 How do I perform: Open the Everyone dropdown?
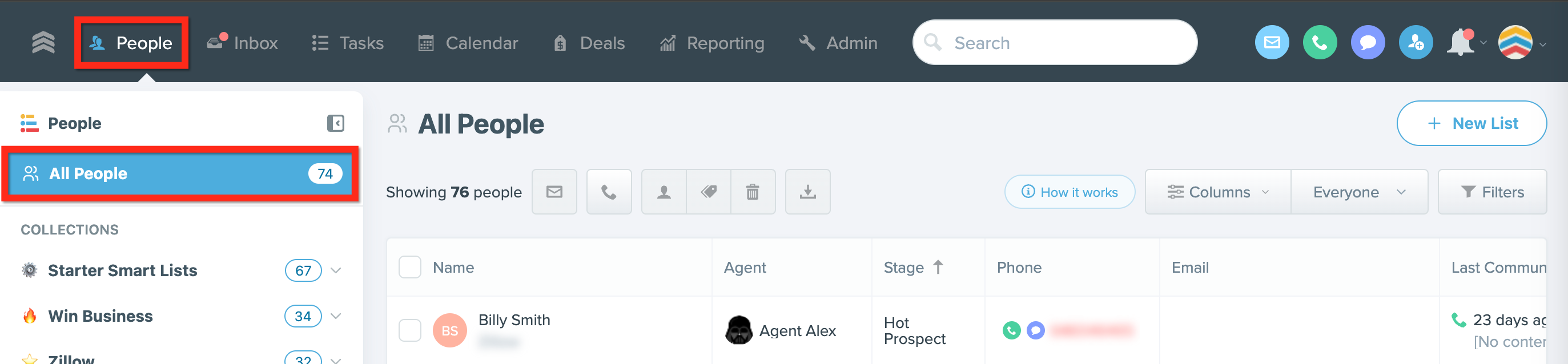coord(1359,192)
